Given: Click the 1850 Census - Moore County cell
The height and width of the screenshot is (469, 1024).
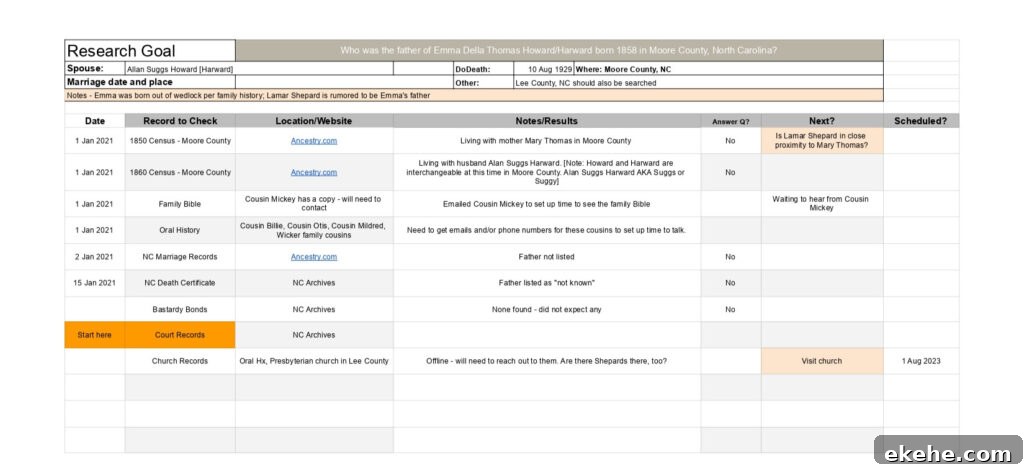Looking at the screenshot, I should pyautogui.click(x=180, y=140).
